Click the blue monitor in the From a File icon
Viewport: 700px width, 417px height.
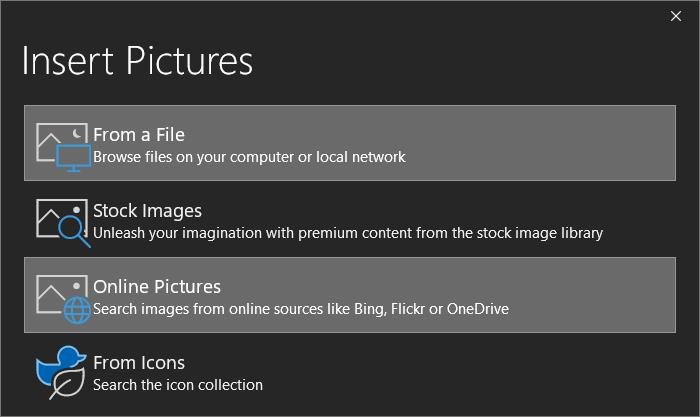point(74,158)
